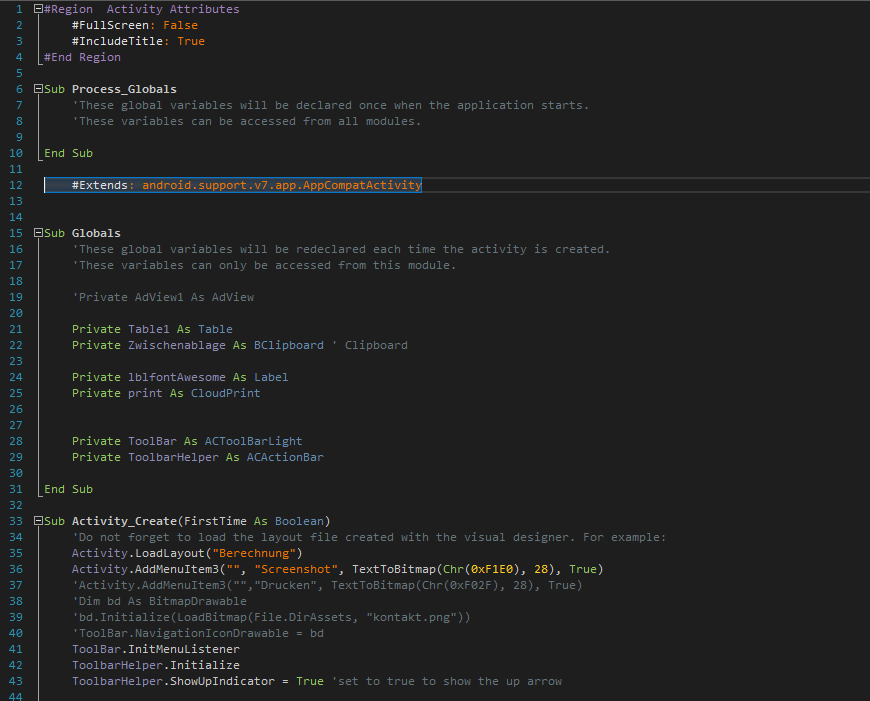Screen dimensions: 870x701
Task: Click the #FullScreen: False attribute
Action: [x=135, y=25]
